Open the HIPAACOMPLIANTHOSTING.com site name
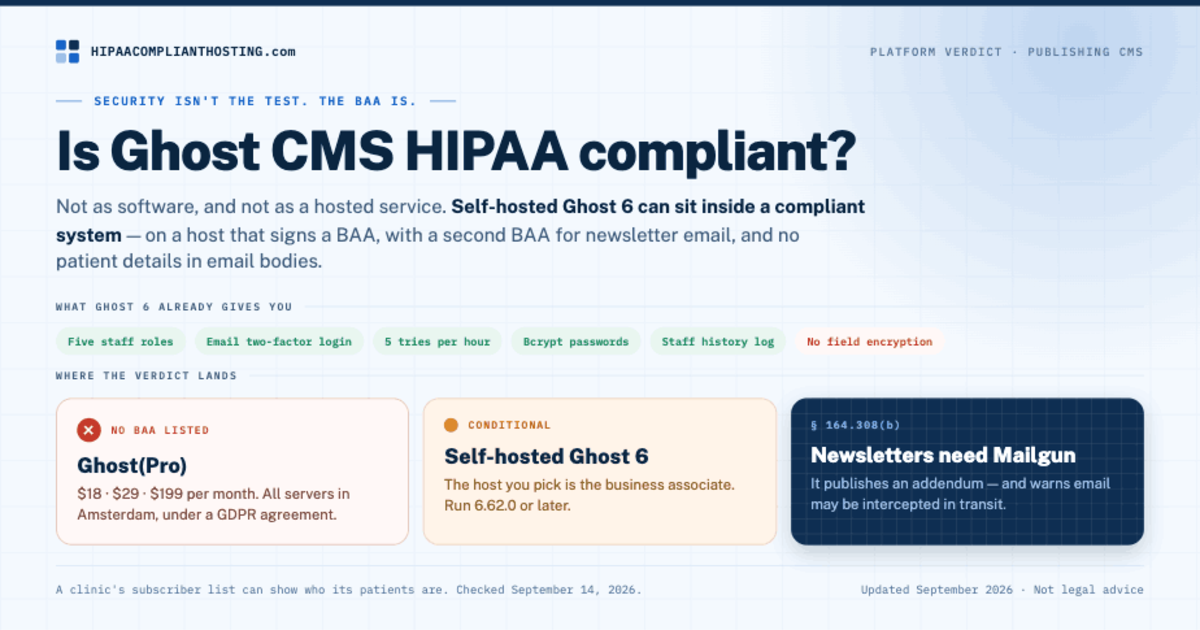 [193, 52]
